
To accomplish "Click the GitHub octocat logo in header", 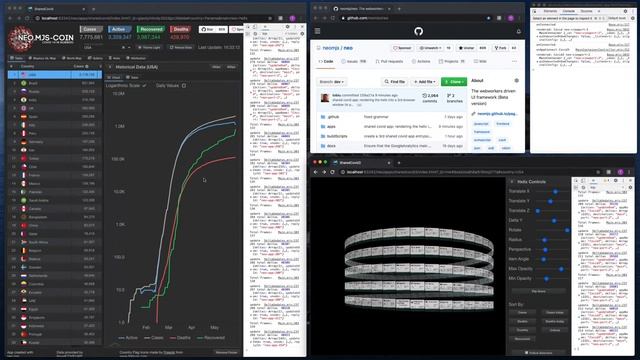I will (x=418, y=31).
